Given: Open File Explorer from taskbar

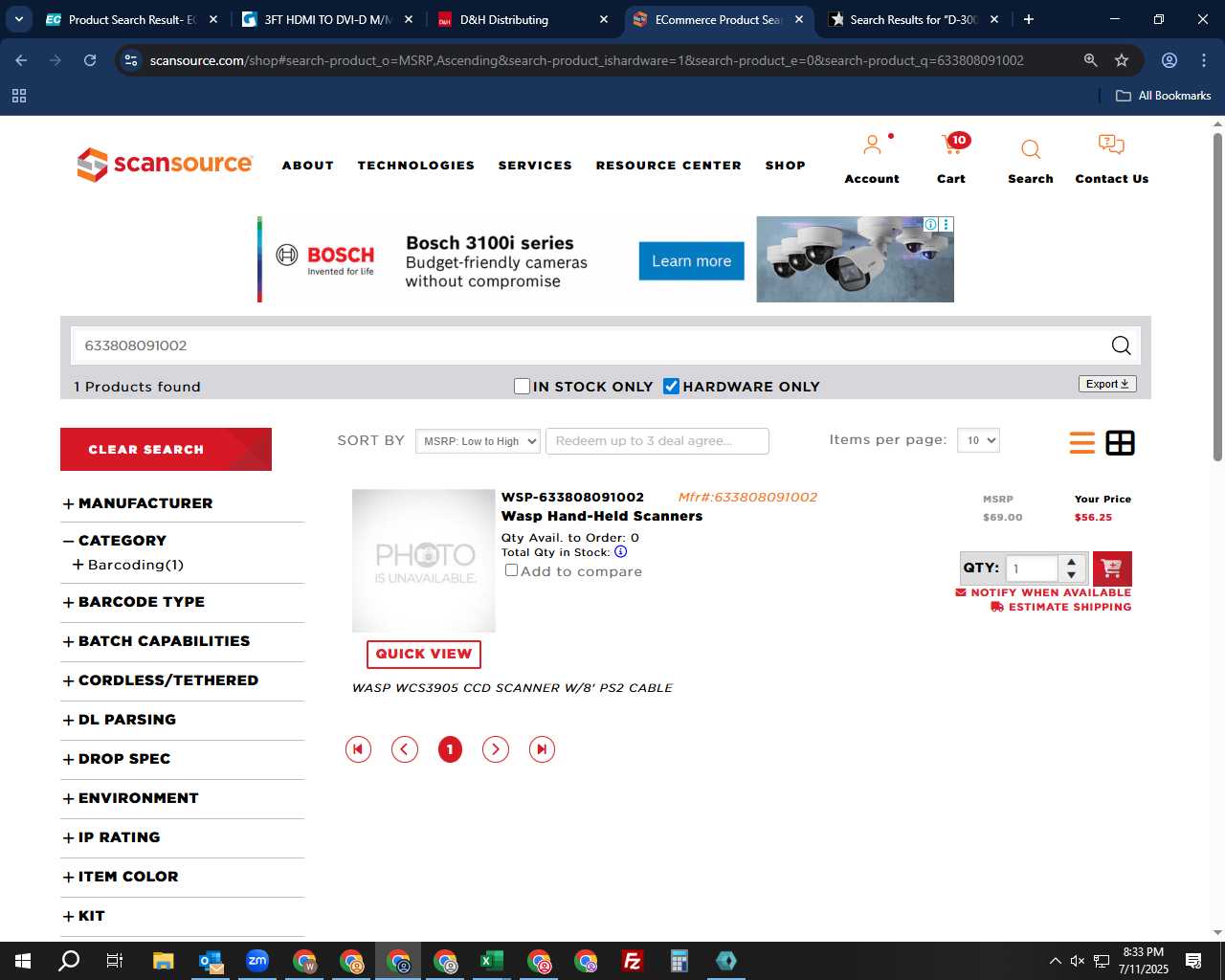Looking at the screenshot, I should coord(163,961).
